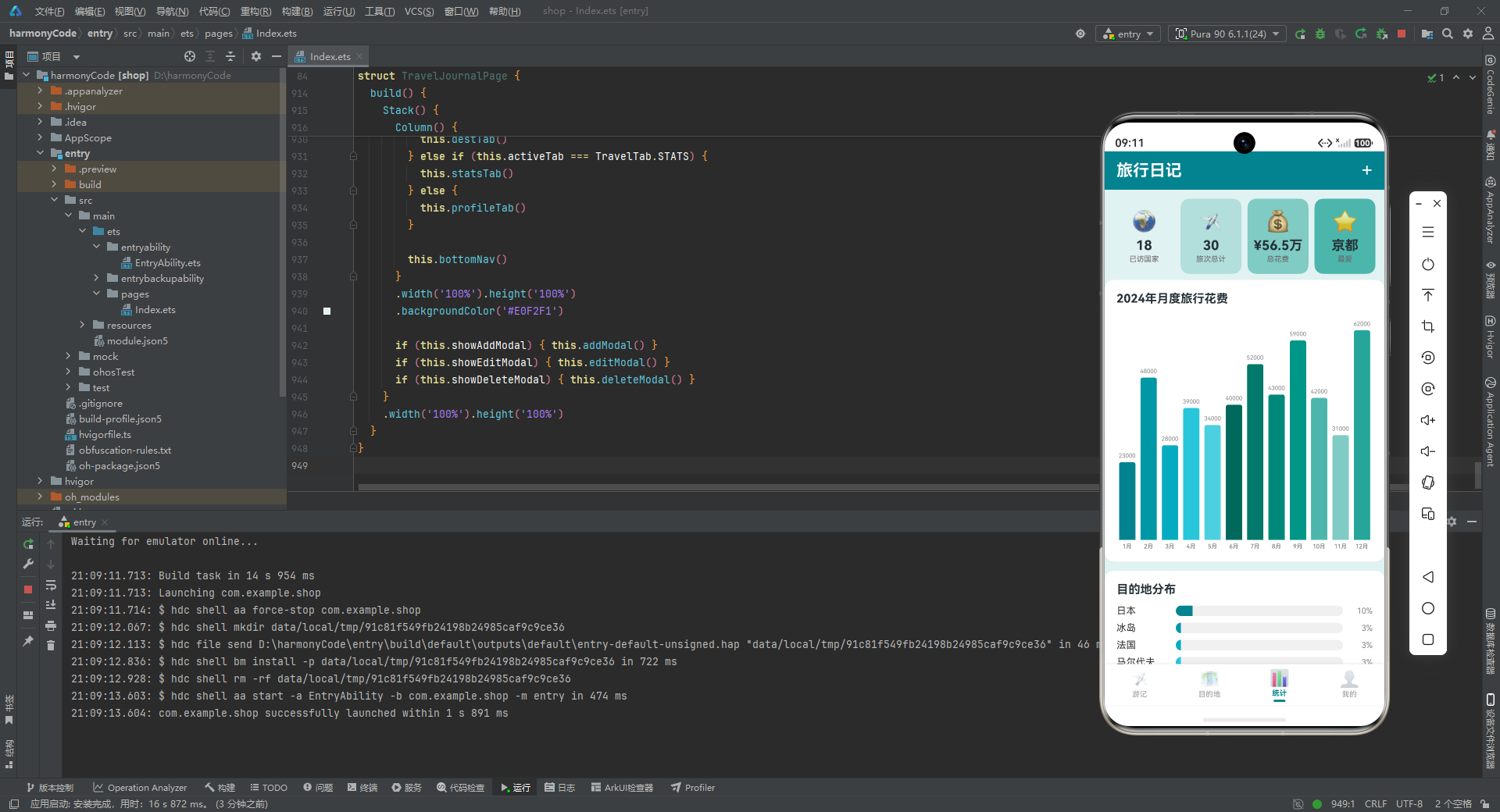Open ArkUI检查器 tool window
Screen dimensions: 1500x812
[622, 787]
